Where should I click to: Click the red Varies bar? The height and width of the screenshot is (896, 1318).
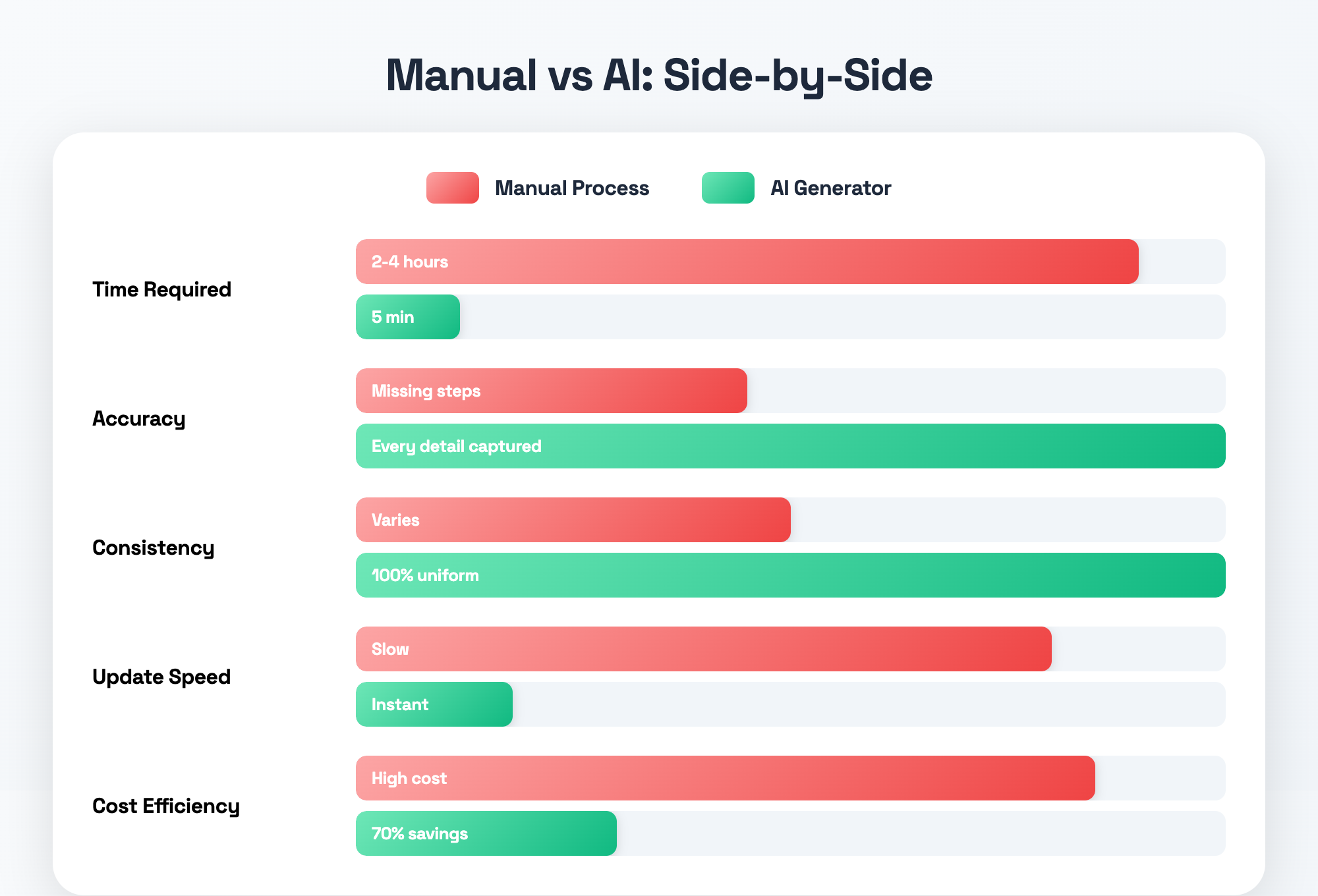(573, 520)
